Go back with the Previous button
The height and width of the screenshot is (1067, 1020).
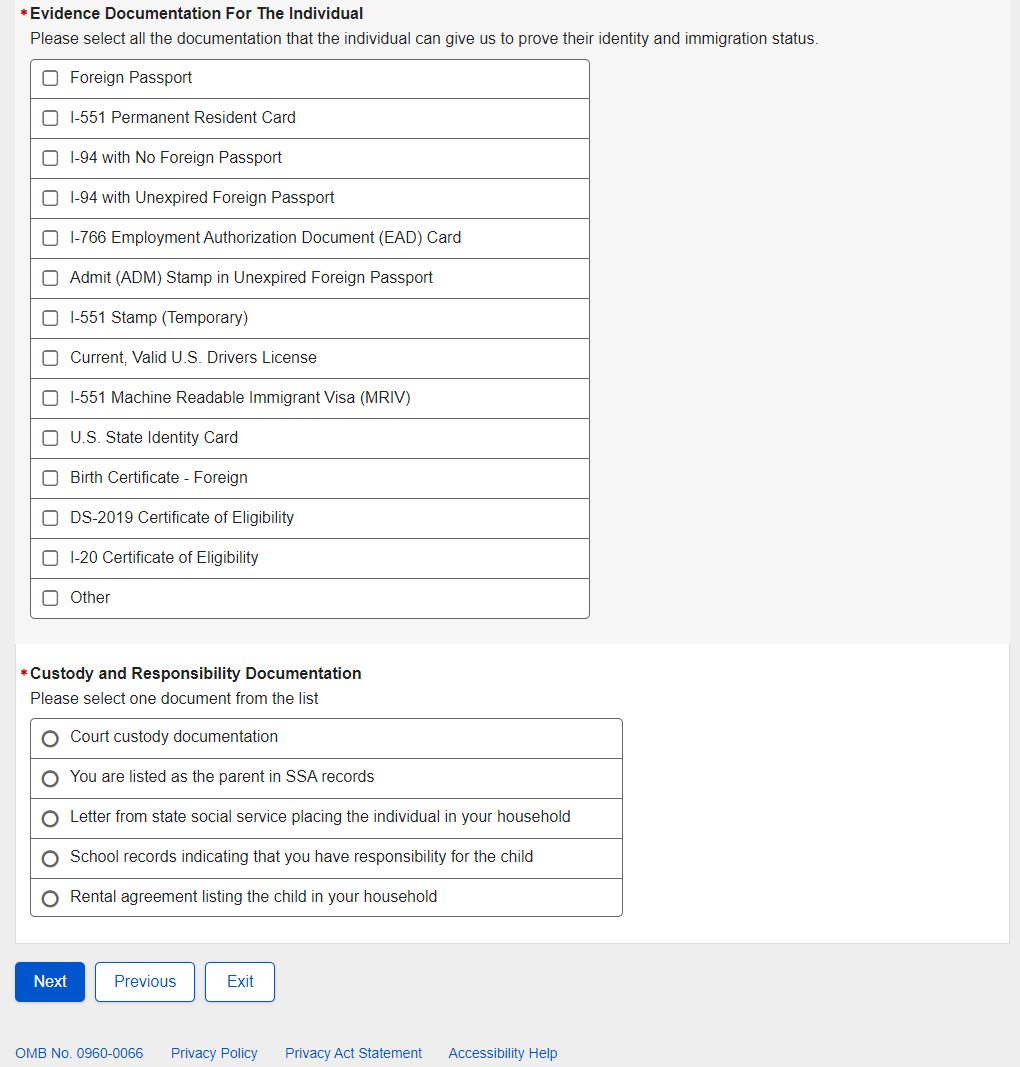[x=145, y=982]
